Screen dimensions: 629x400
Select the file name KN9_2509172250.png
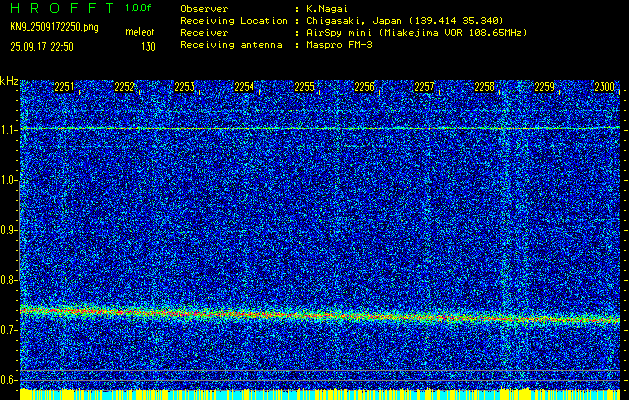54,28
